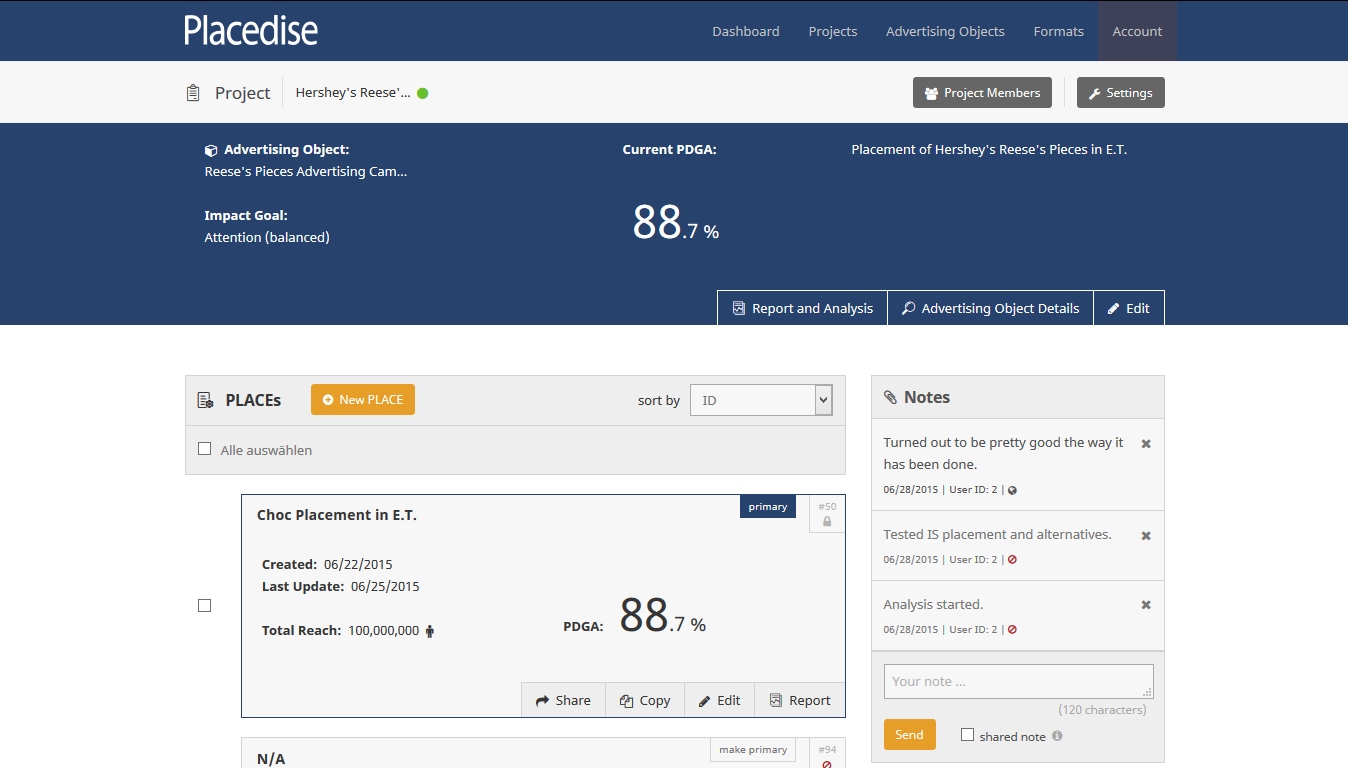The width and height of the screenshot is (1348, 768).
Task: Remove the 'Tested IS placement' note
Action: coord(1146,535)
